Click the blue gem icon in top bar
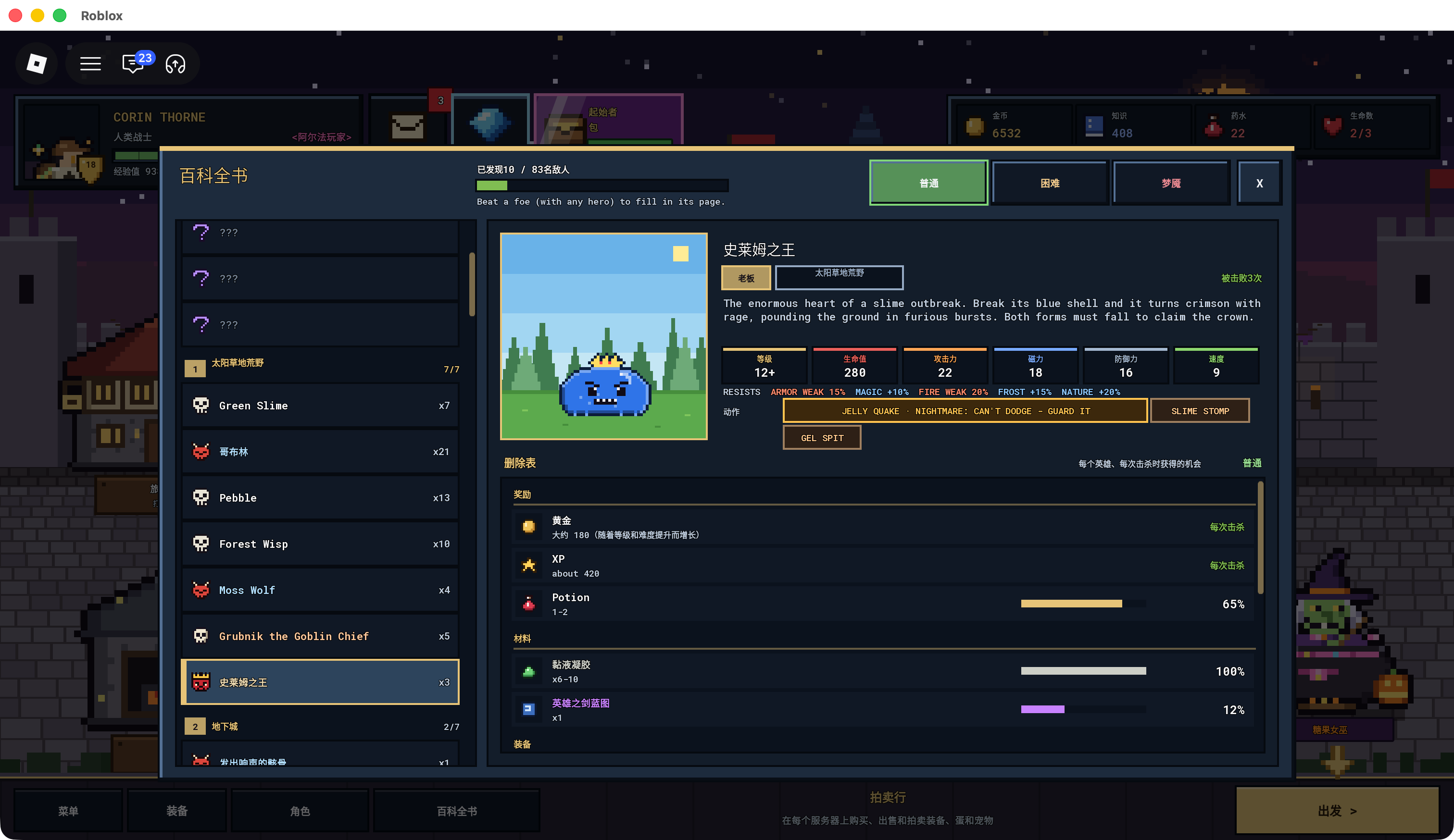 point(490,123)
